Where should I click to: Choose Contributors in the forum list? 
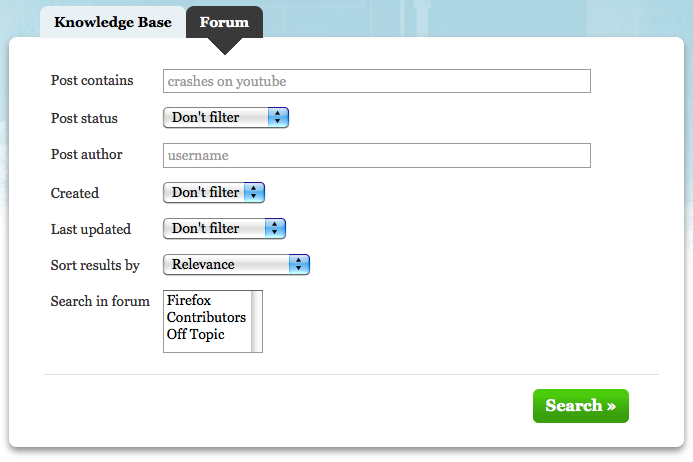[206, 317]
